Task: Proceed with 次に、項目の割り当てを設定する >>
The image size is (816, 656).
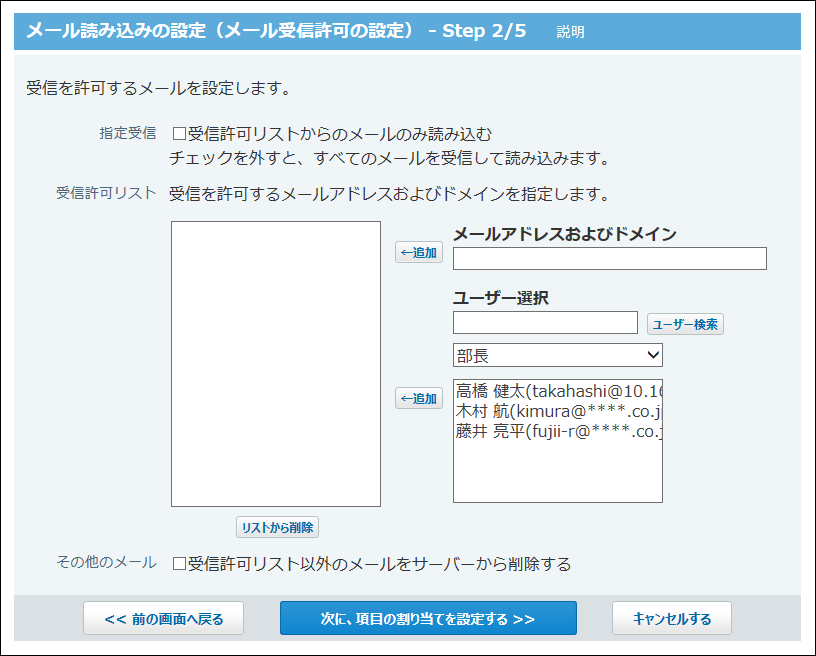Action: (x=428, y=619)
